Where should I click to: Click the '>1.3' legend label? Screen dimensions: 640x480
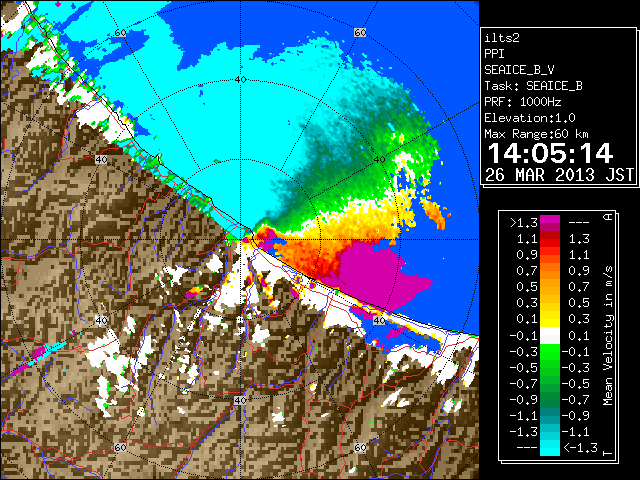tap(524, 223)
